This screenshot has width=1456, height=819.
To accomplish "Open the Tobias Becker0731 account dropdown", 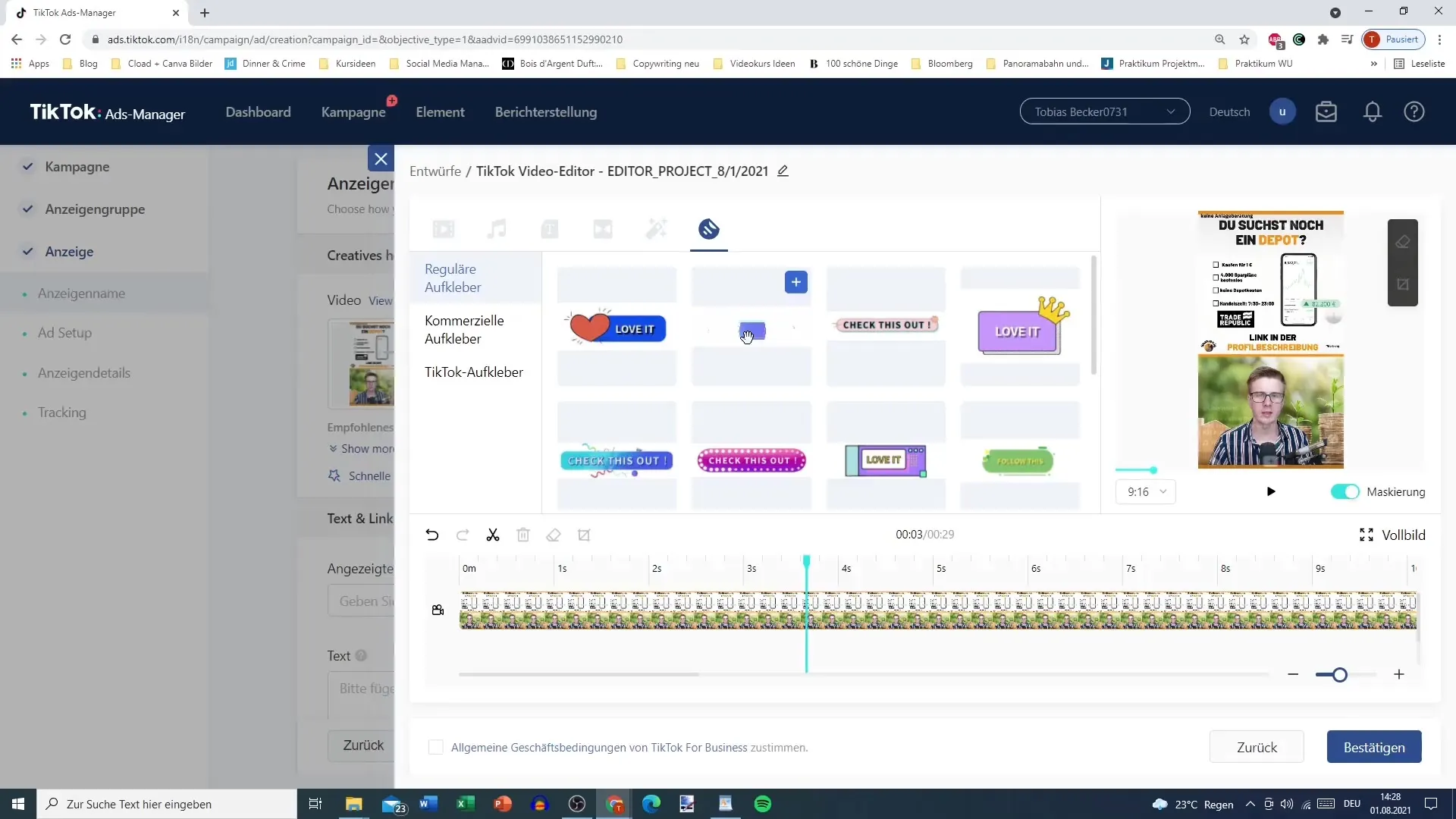I will 1105,112.
